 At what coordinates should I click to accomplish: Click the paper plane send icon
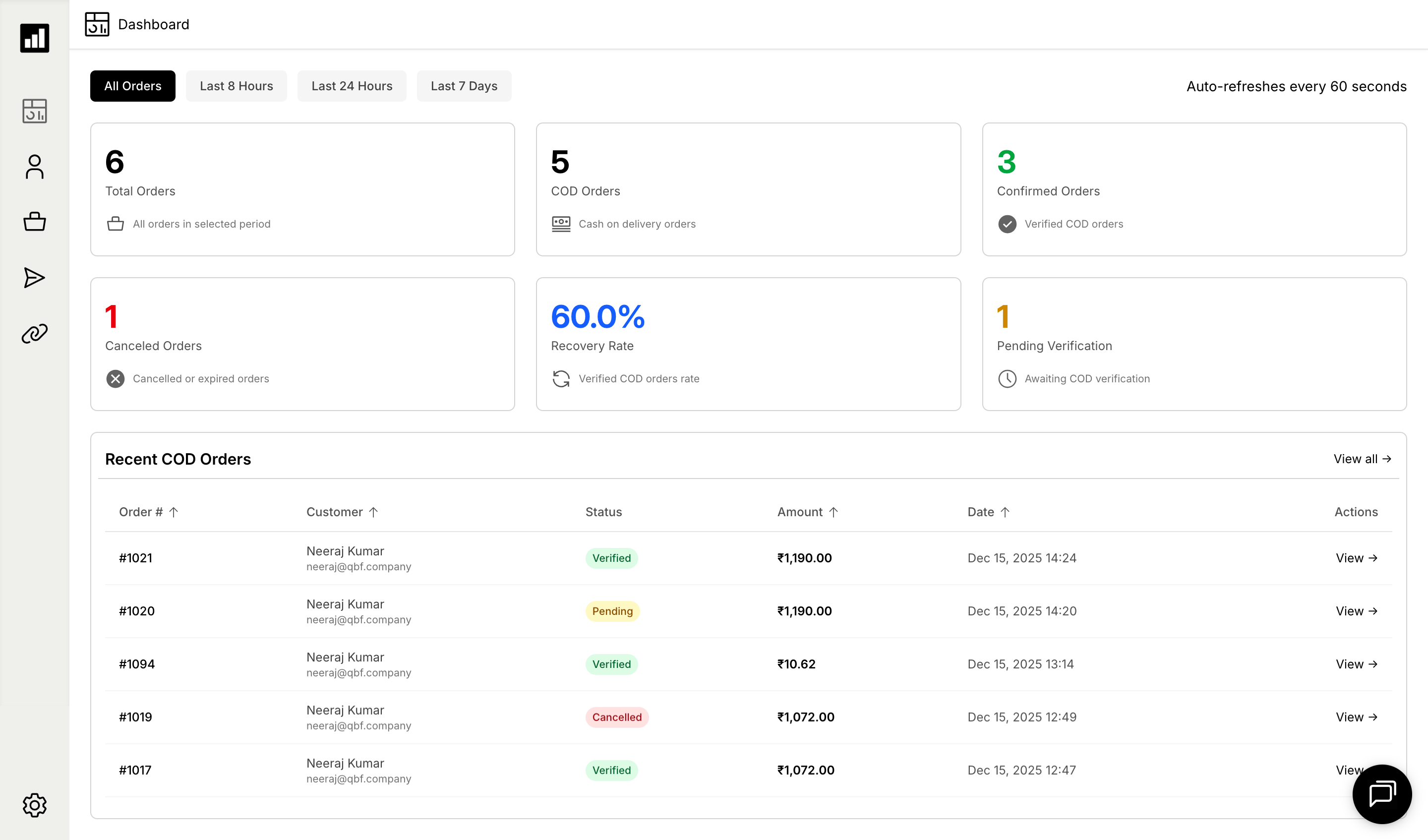35,278
